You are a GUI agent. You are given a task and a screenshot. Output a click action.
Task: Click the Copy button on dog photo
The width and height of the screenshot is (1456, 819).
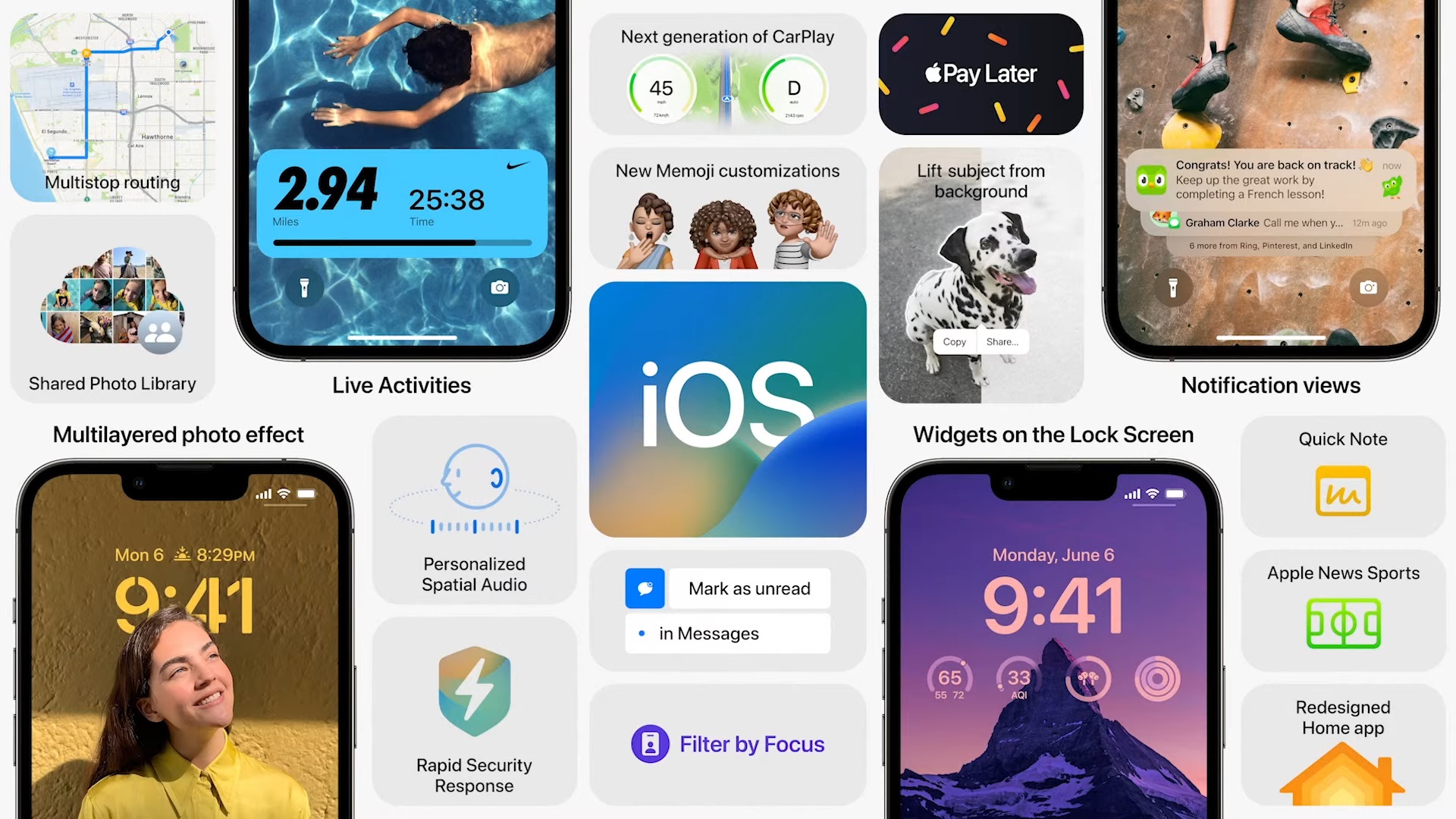click(x=953, y=342)
